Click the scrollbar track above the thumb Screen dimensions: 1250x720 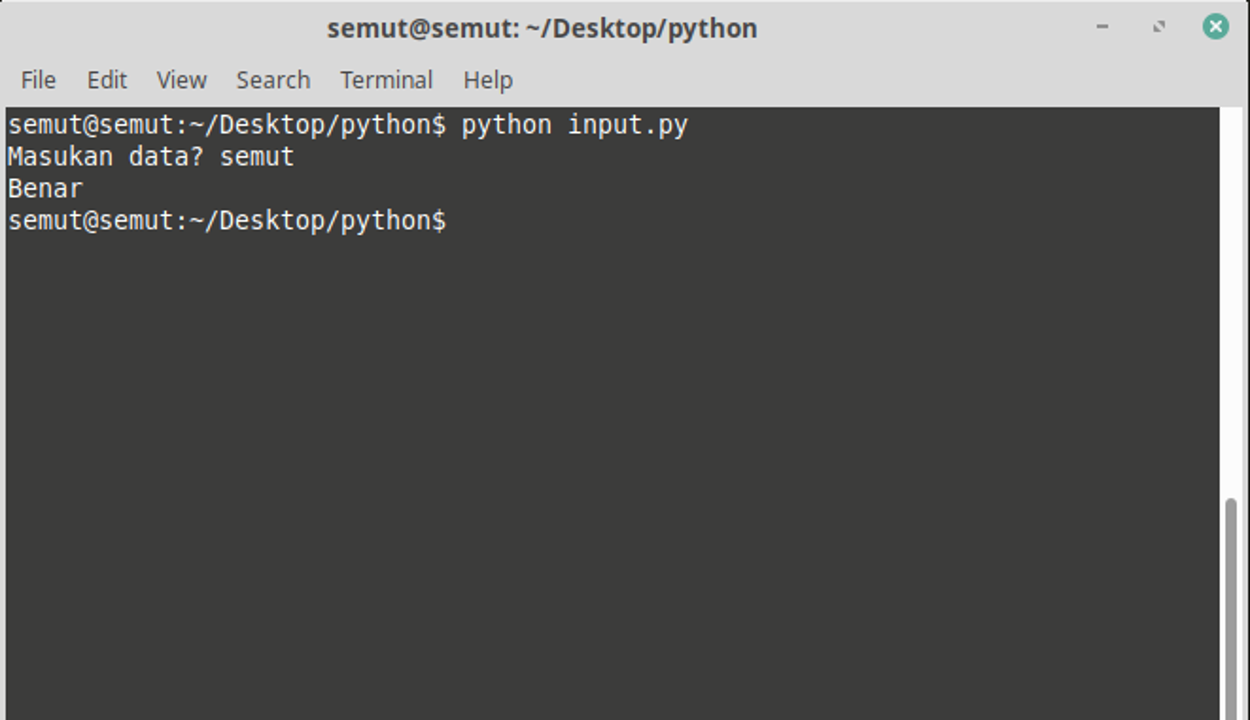point(1231,300)
